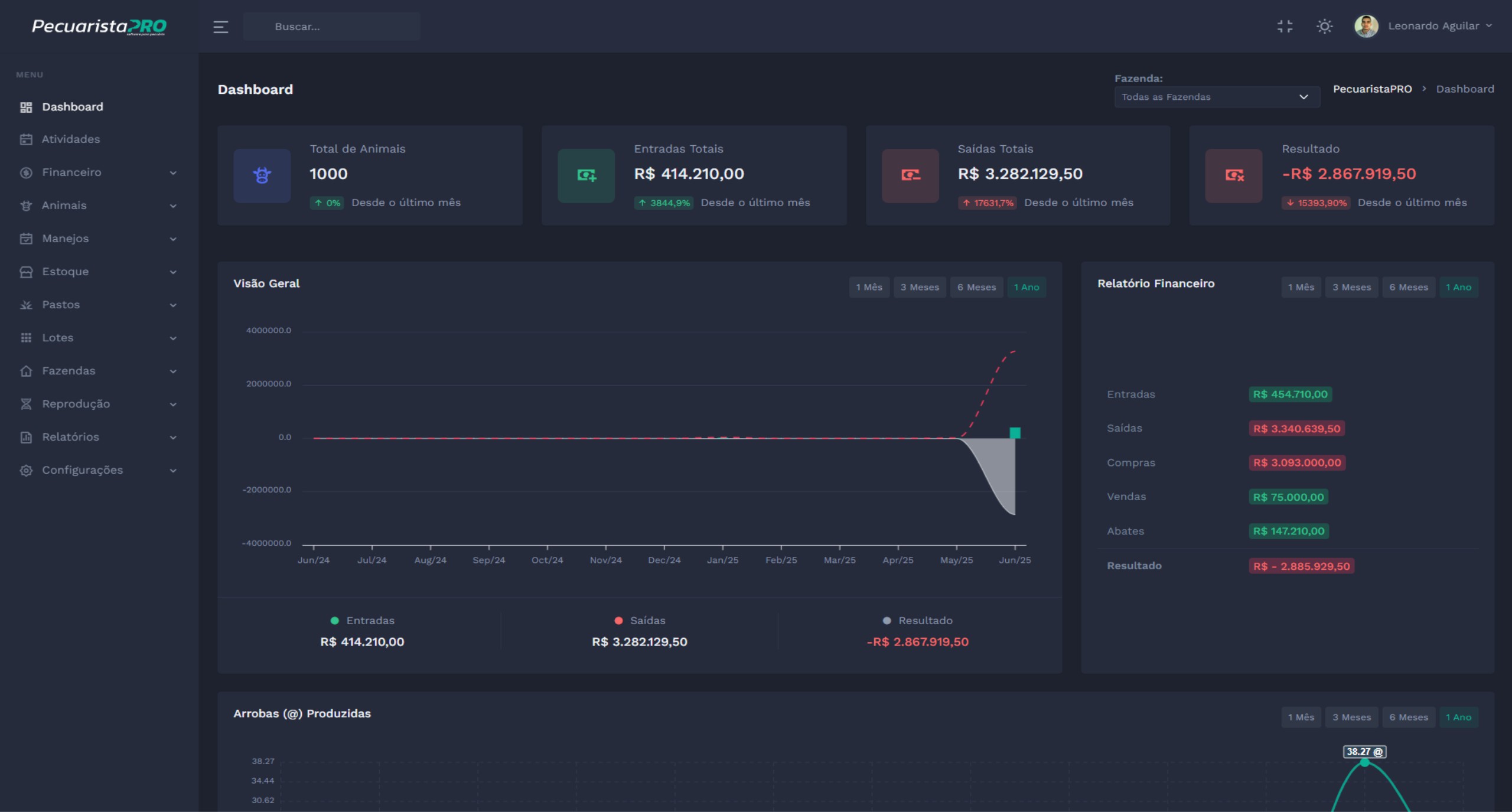
Task: Expand the Animais menu chevron
Action: [x=173, y=206]
